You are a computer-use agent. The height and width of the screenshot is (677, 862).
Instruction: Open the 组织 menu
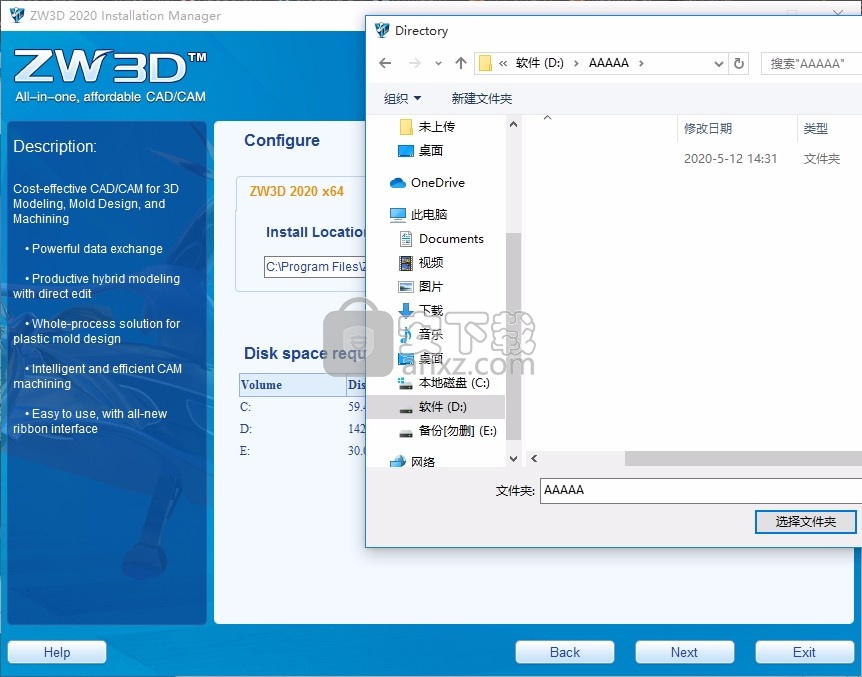[402, 98]
